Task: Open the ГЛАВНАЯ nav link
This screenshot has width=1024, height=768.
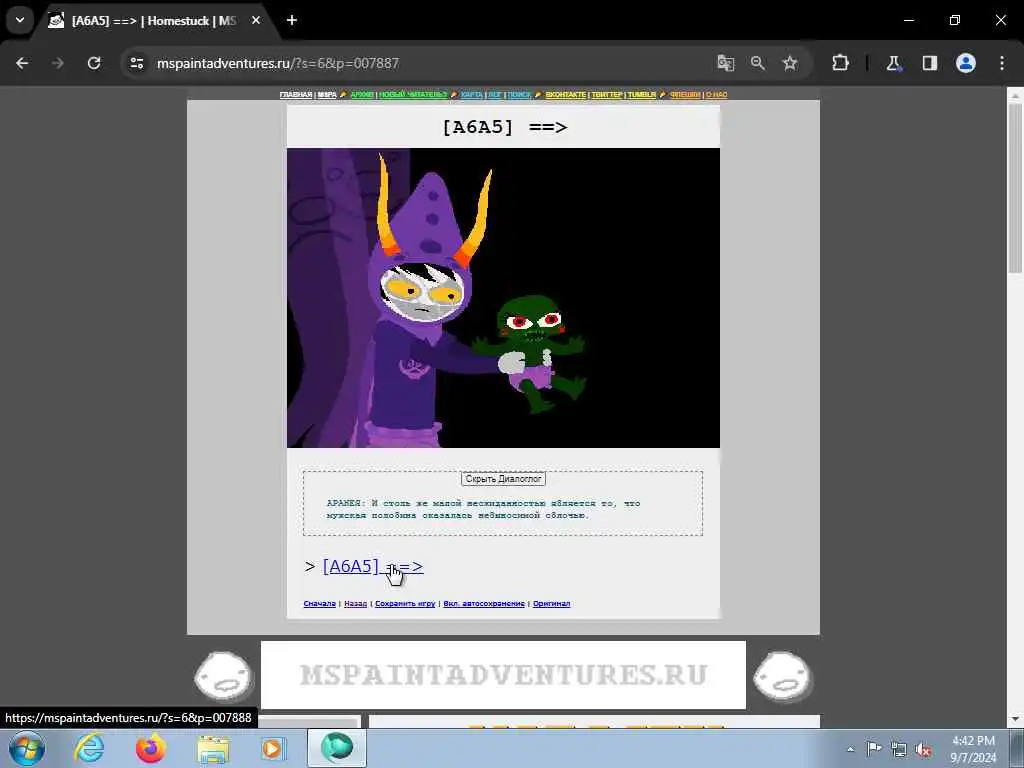Action: 296,95
